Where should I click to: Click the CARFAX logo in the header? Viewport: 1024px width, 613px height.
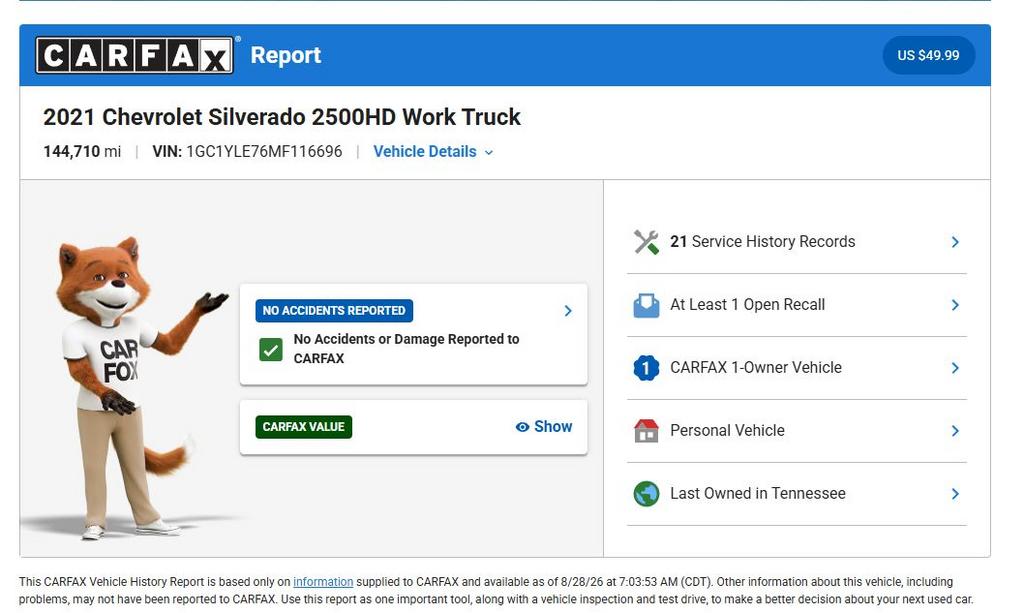[135, 55]
